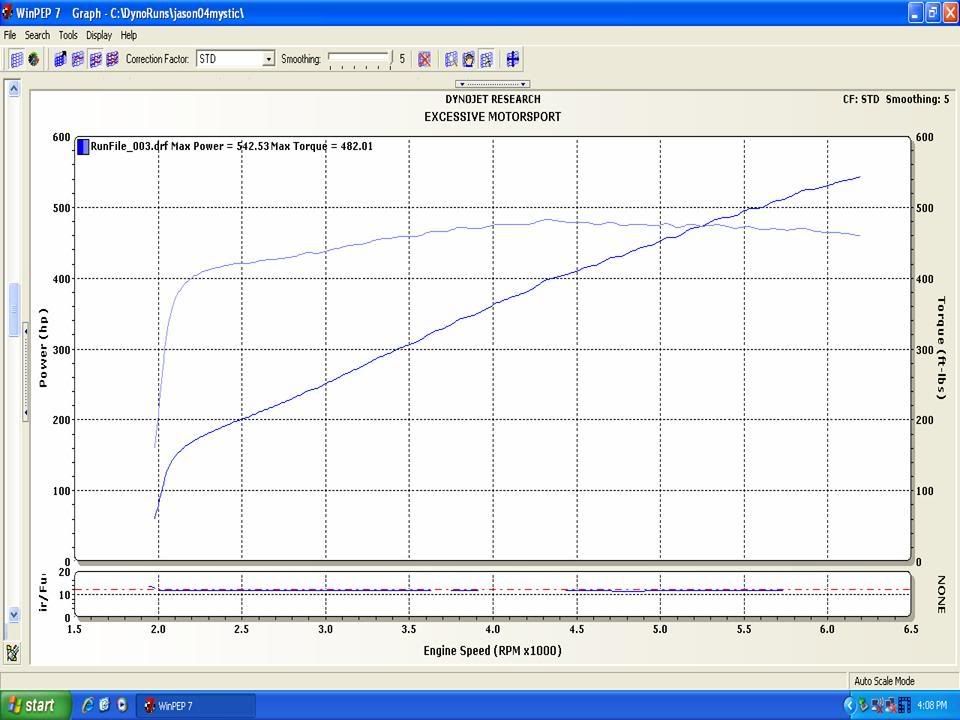Launch Internet Explorer from quick launch
The width and height of the screenshot is (960, 720).
(88, 705)
